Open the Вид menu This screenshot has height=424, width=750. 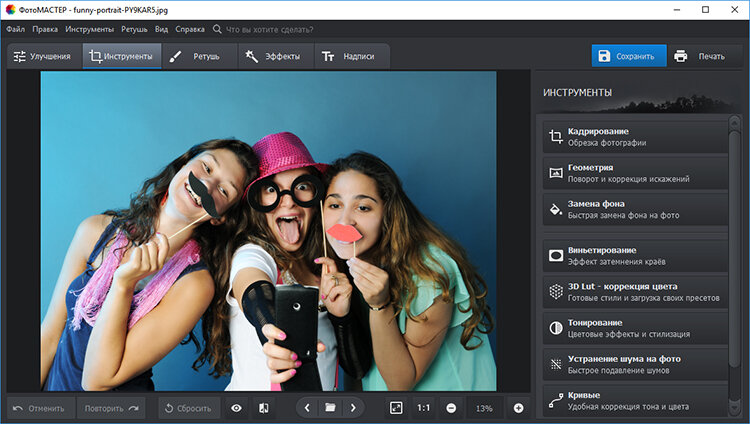161,30
